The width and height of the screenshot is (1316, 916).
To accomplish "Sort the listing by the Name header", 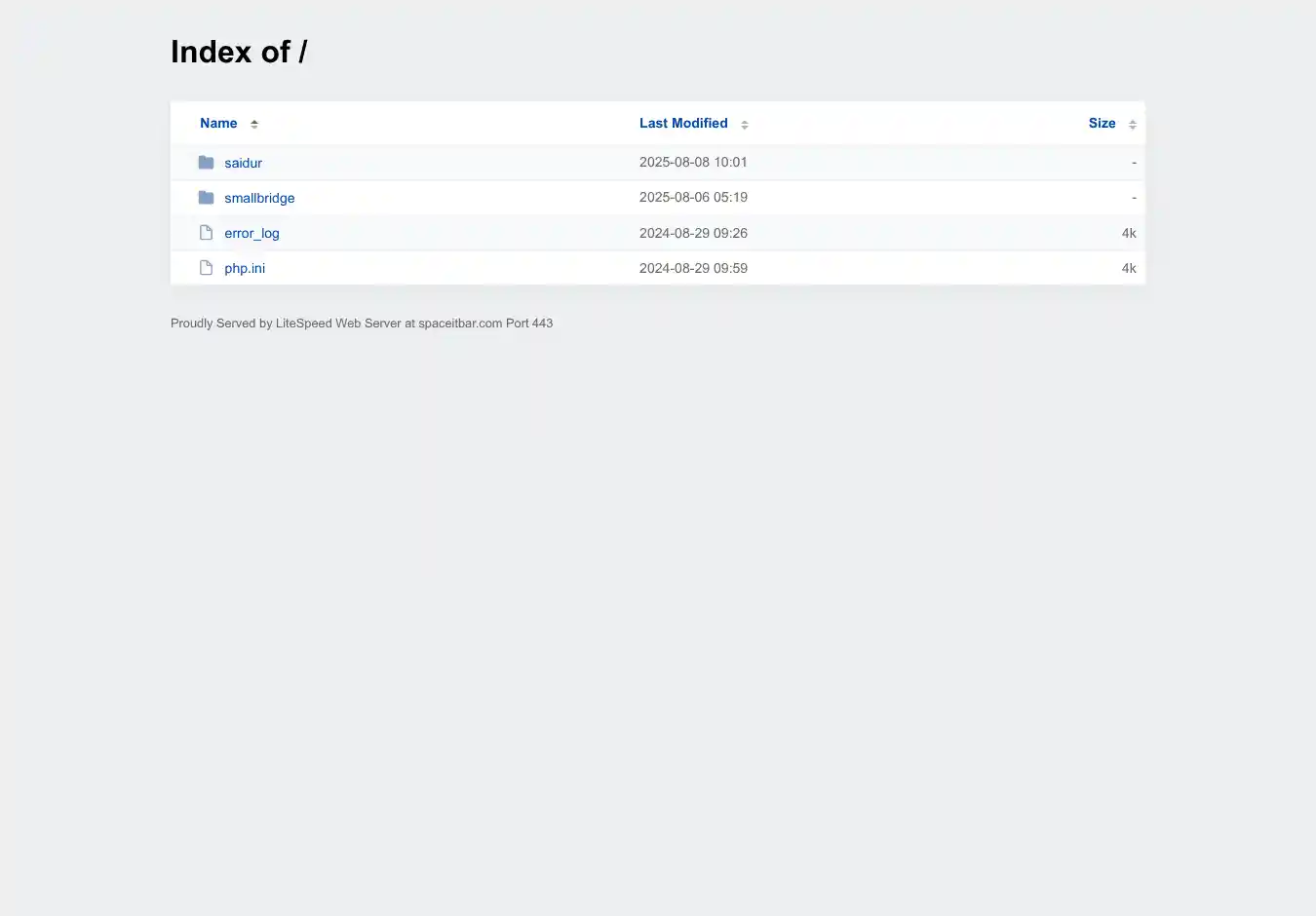I will [218, 124].
